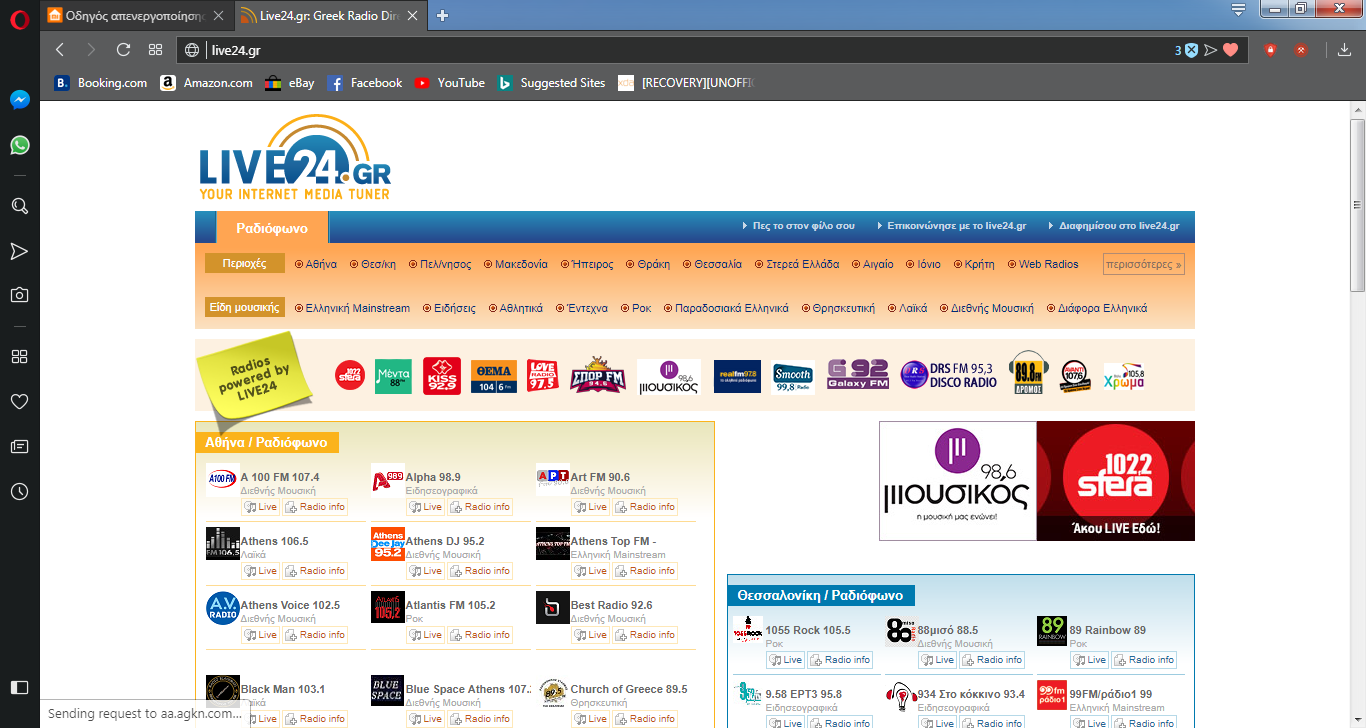
Task: Expand more regions with περισσότερες »
Action: point(1143,265)
